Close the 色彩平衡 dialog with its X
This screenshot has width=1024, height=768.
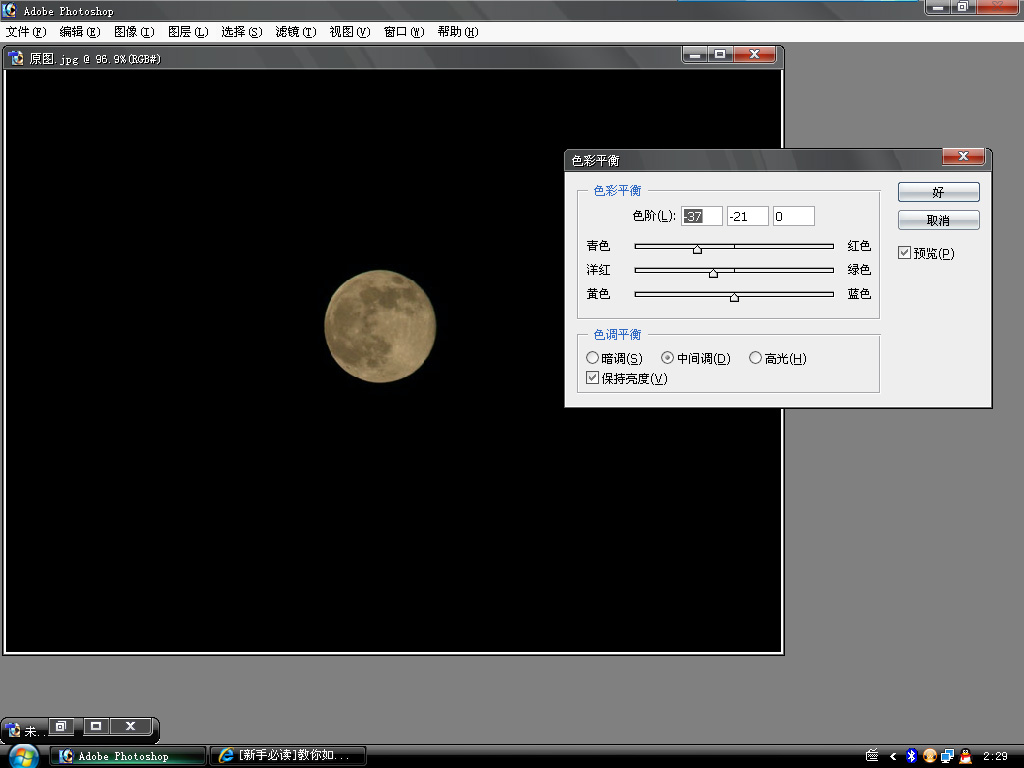pos(963,156)
